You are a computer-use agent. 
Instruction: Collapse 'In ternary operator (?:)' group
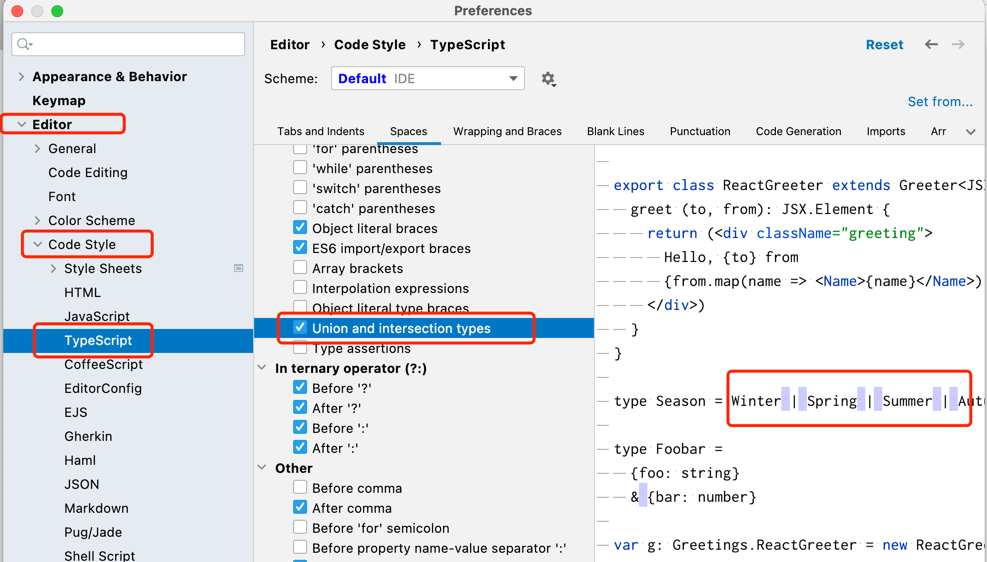[262, 368]
